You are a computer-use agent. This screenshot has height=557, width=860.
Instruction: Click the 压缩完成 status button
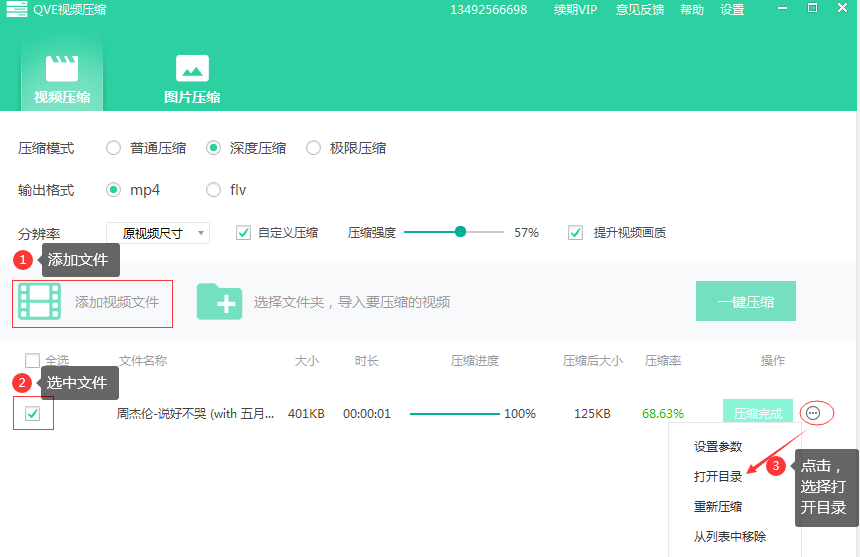click(757, 413)
